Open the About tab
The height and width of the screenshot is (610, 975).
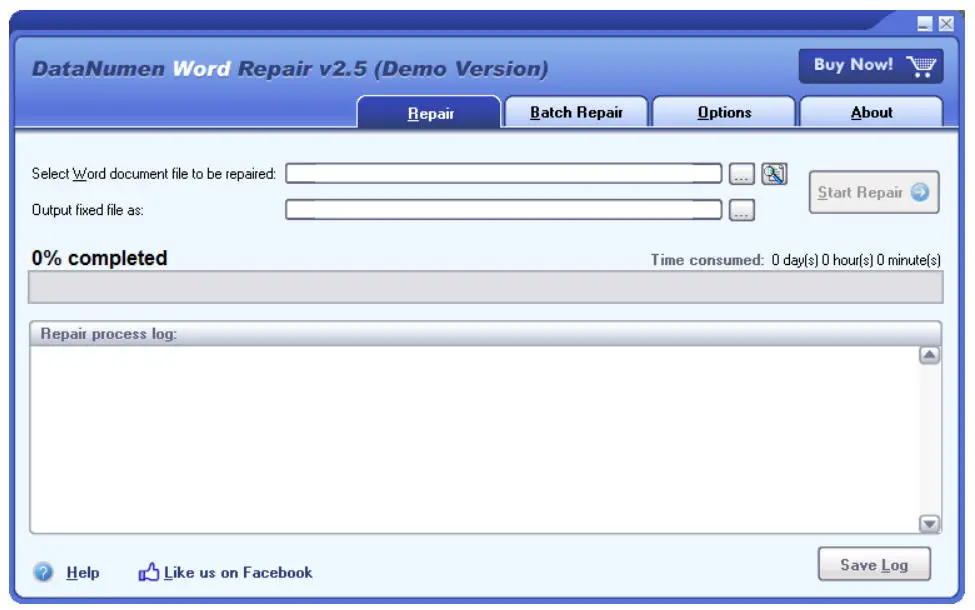871,113
